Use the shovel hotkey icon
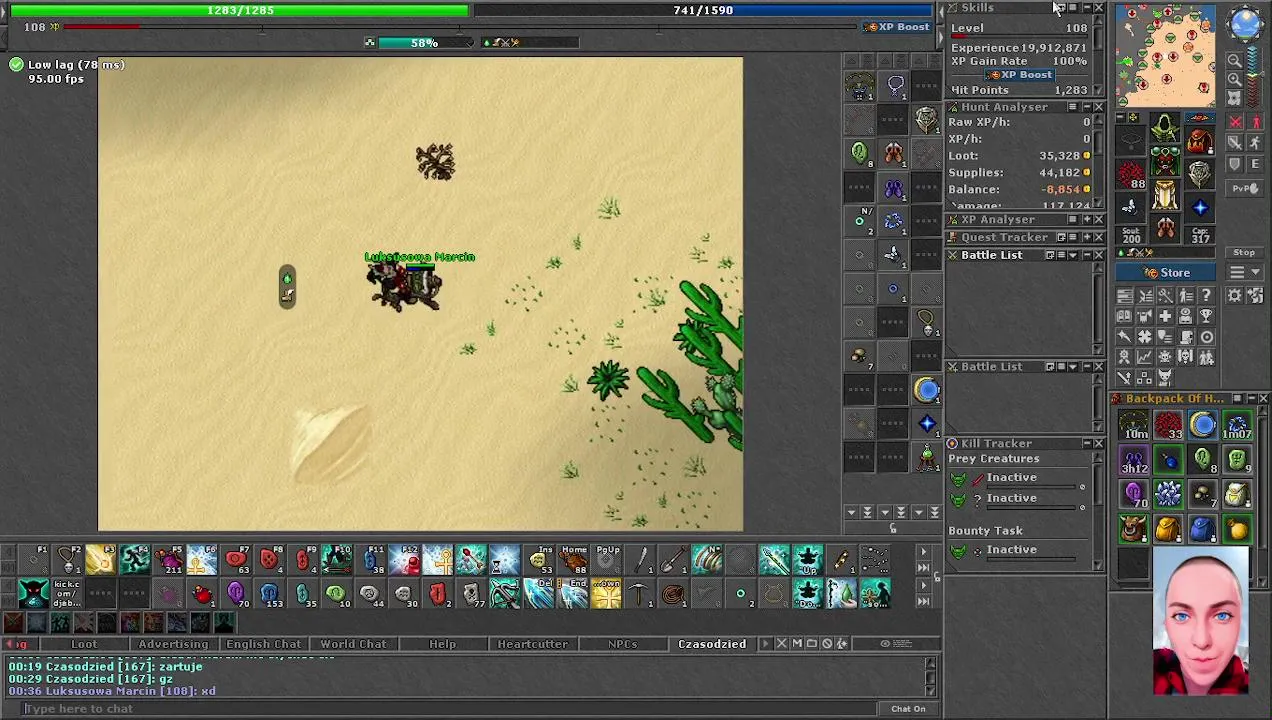 (672, 559)
